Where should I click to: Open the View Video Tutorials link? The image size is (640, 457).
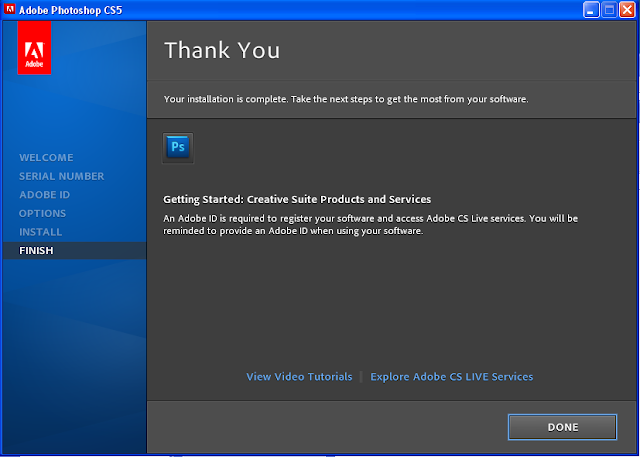(299, 376)
